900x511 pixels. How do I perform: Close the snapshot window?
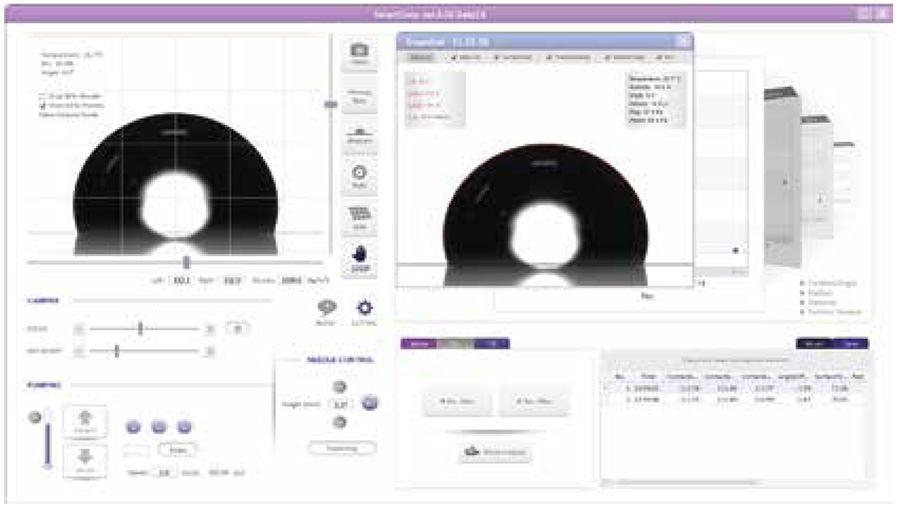click(x=683, y=41)
